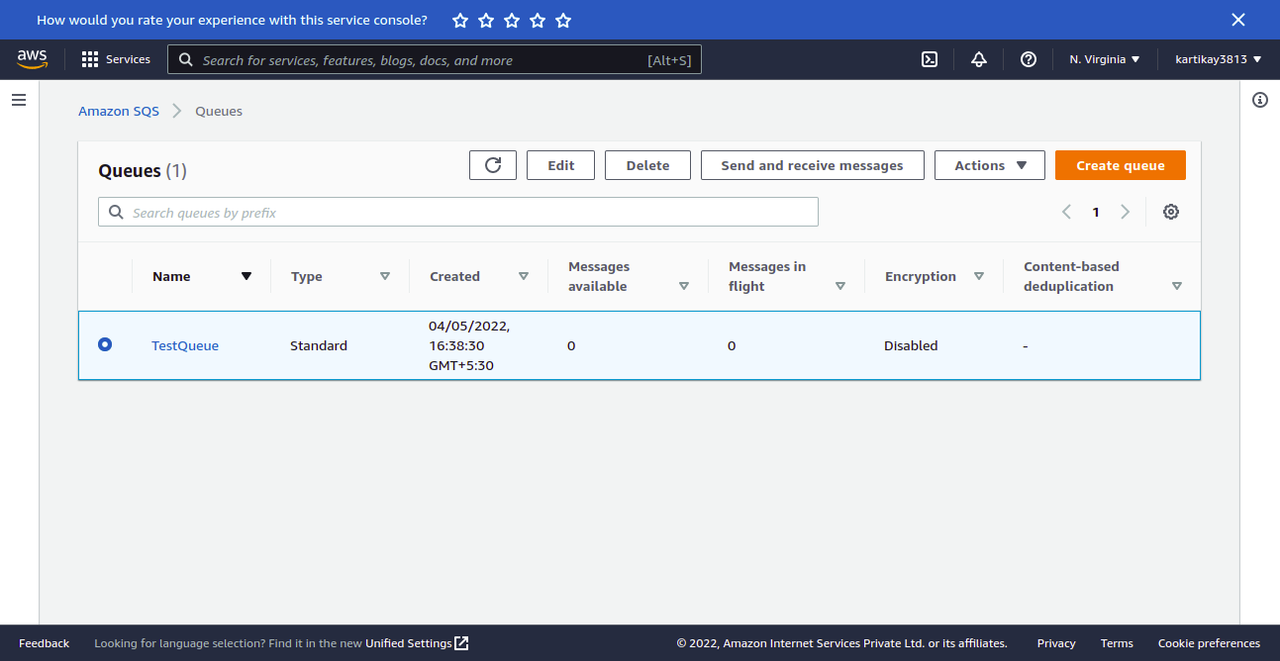Viewport: 1280px width, 661px height.
Task: Go to next page of queues
Action: click(x=1125, y=212)
